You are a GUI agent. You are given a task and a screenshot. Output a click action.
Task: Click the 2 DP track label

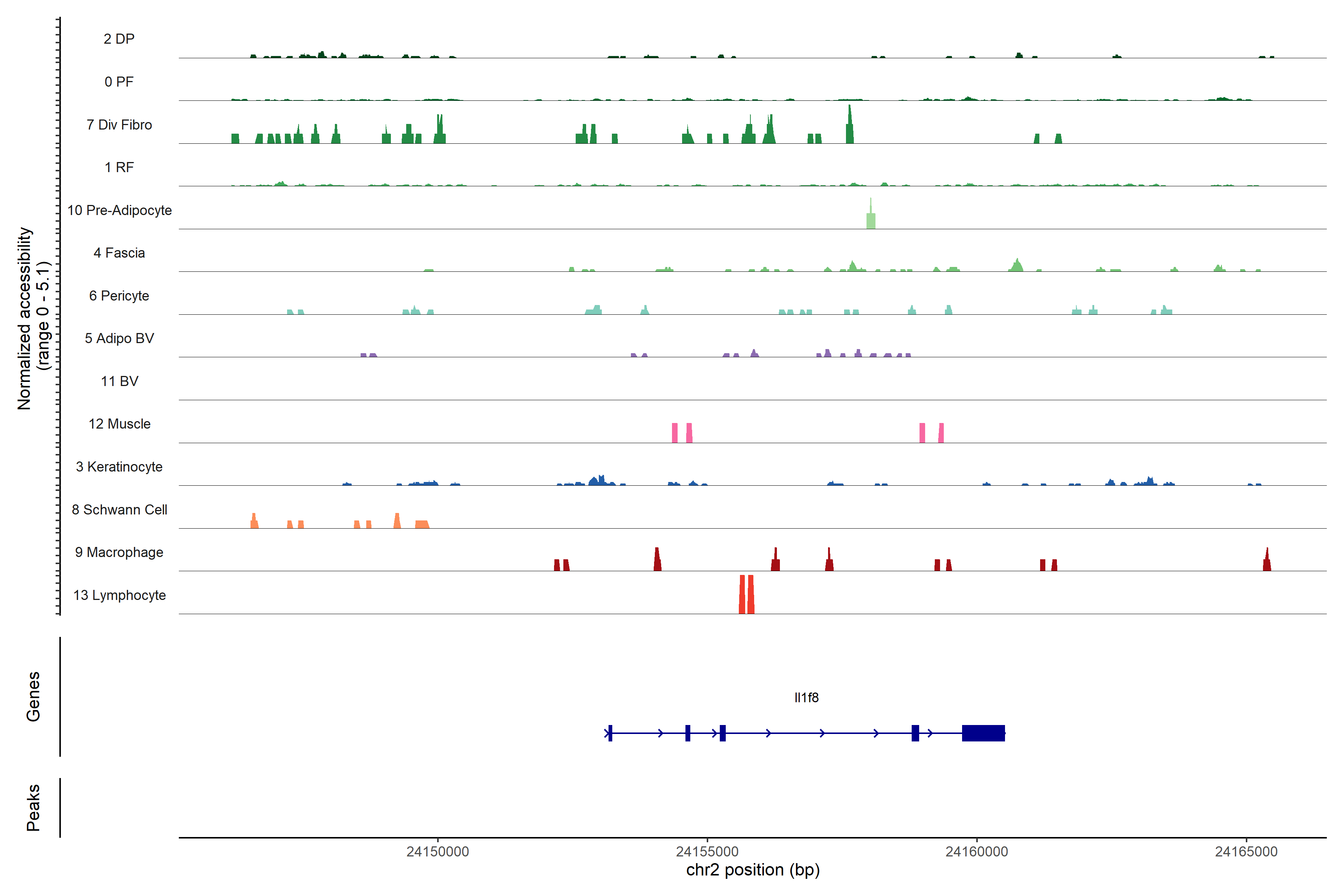click(119, 39)
